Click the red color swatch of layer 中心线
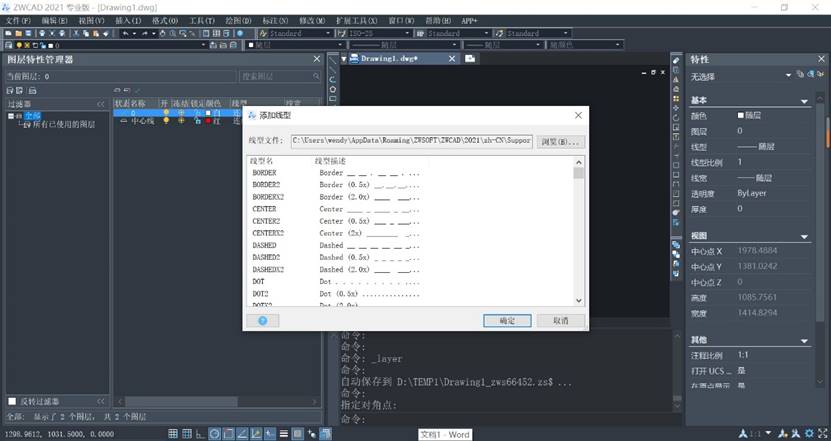Image resolution: width=831 pixels, height=441 pixels. 211,121
